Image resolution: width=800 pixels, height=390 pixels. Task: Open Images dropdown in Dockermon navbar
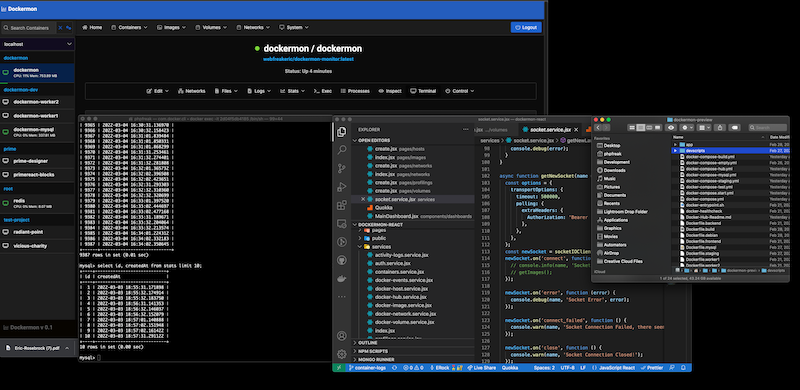point(172,28)
